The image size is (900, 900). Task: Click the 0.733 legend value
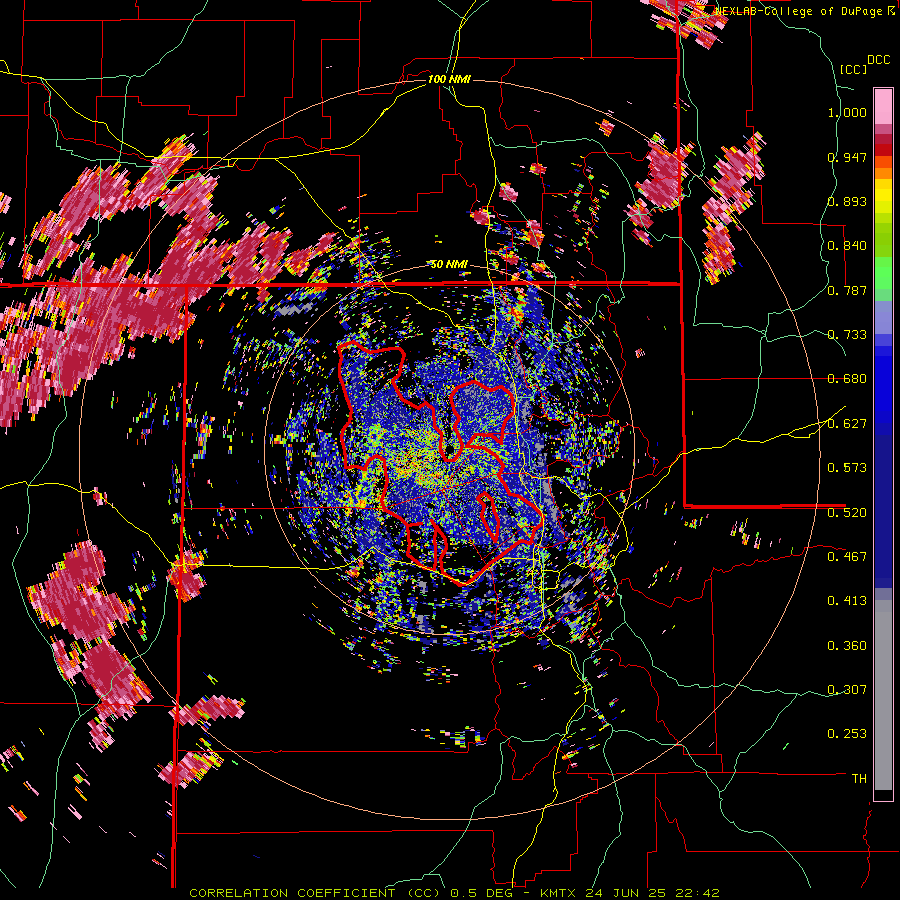[x=847, y=335]
